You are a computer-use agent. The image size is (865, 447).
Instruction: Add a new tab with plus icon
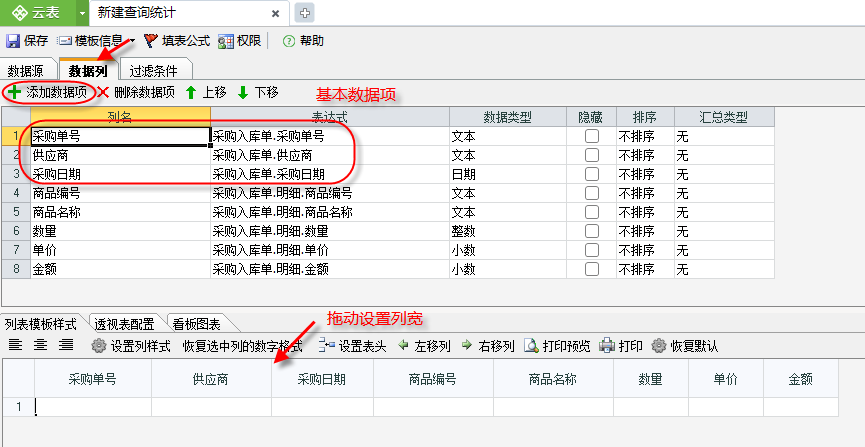(305, 13)
